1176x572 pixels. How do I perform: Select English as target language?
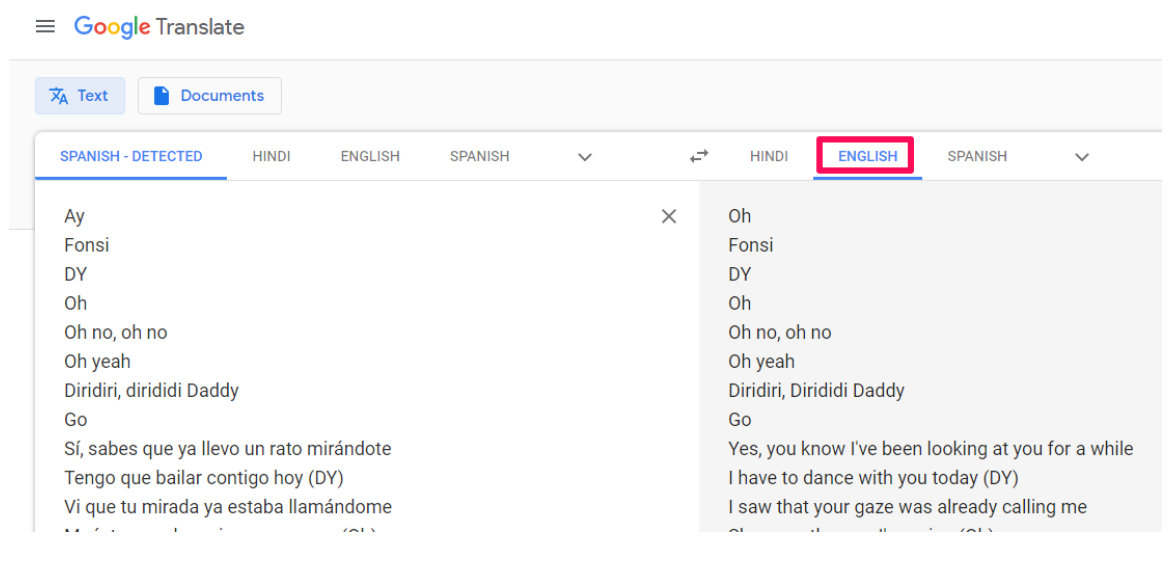point(868,157)
